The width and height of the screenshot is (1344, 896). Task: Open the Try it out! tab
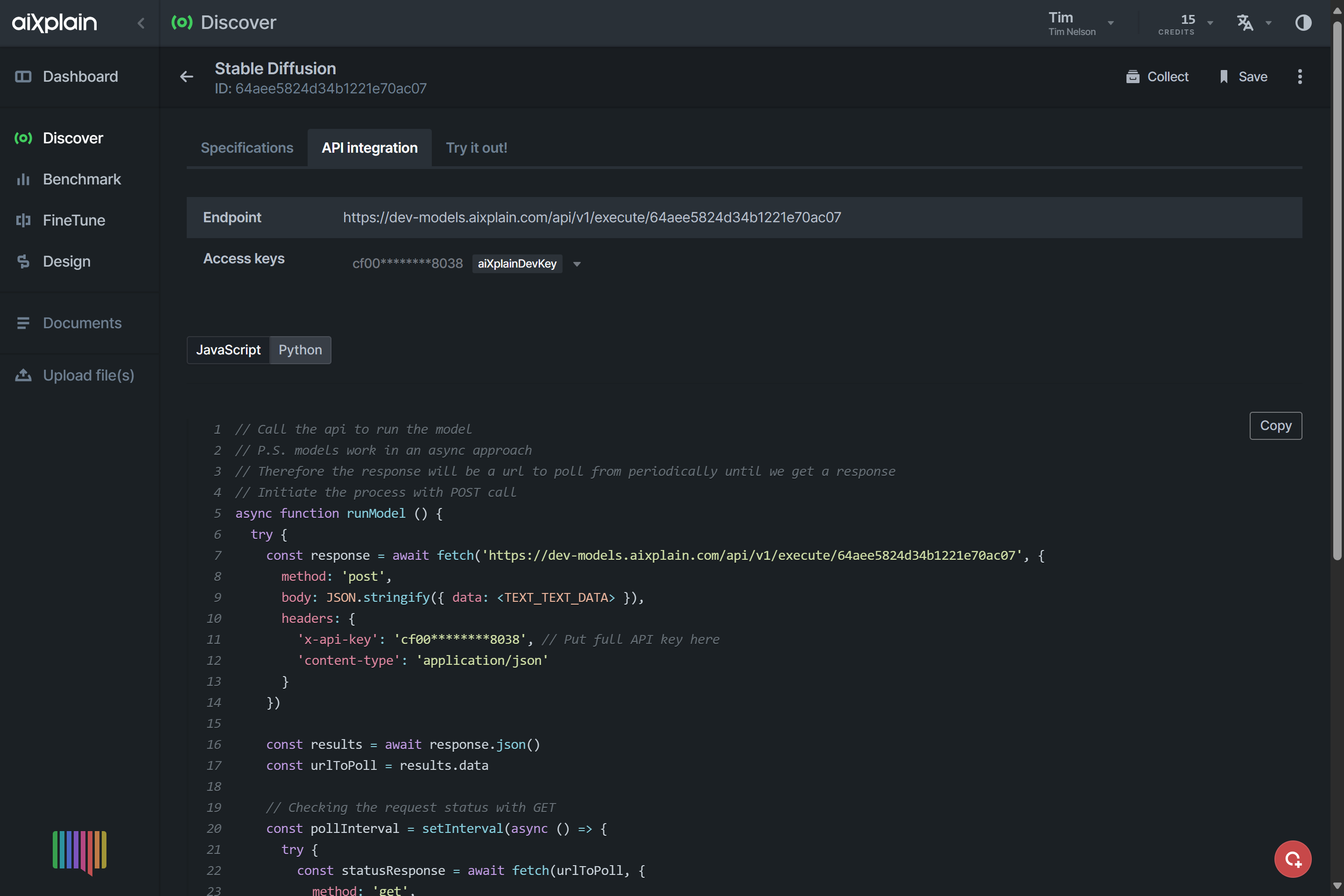point(476,148)
